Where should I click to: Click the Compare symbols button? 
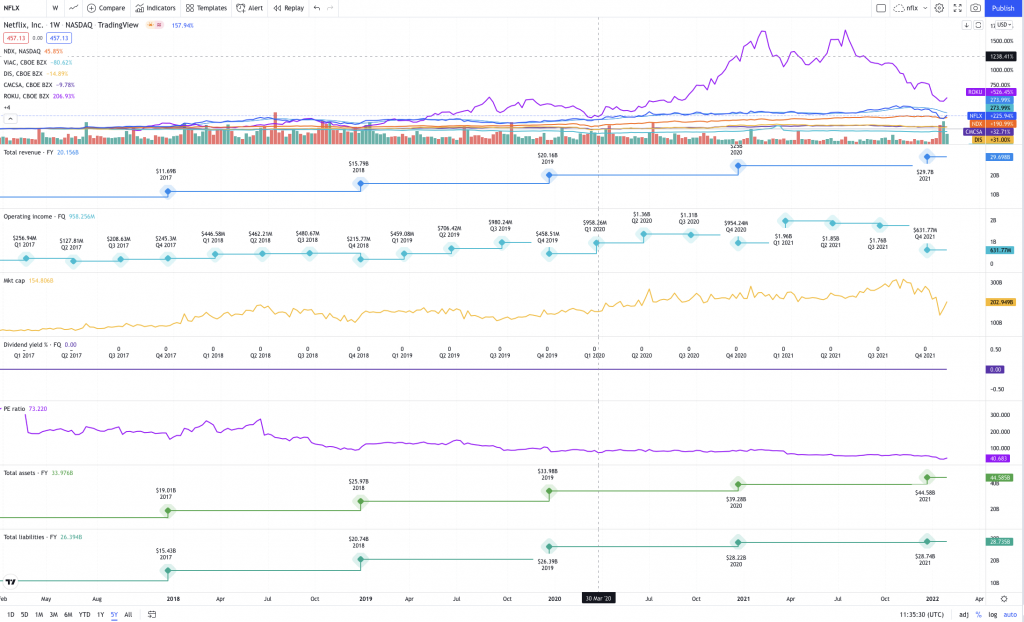coord(106,8)
